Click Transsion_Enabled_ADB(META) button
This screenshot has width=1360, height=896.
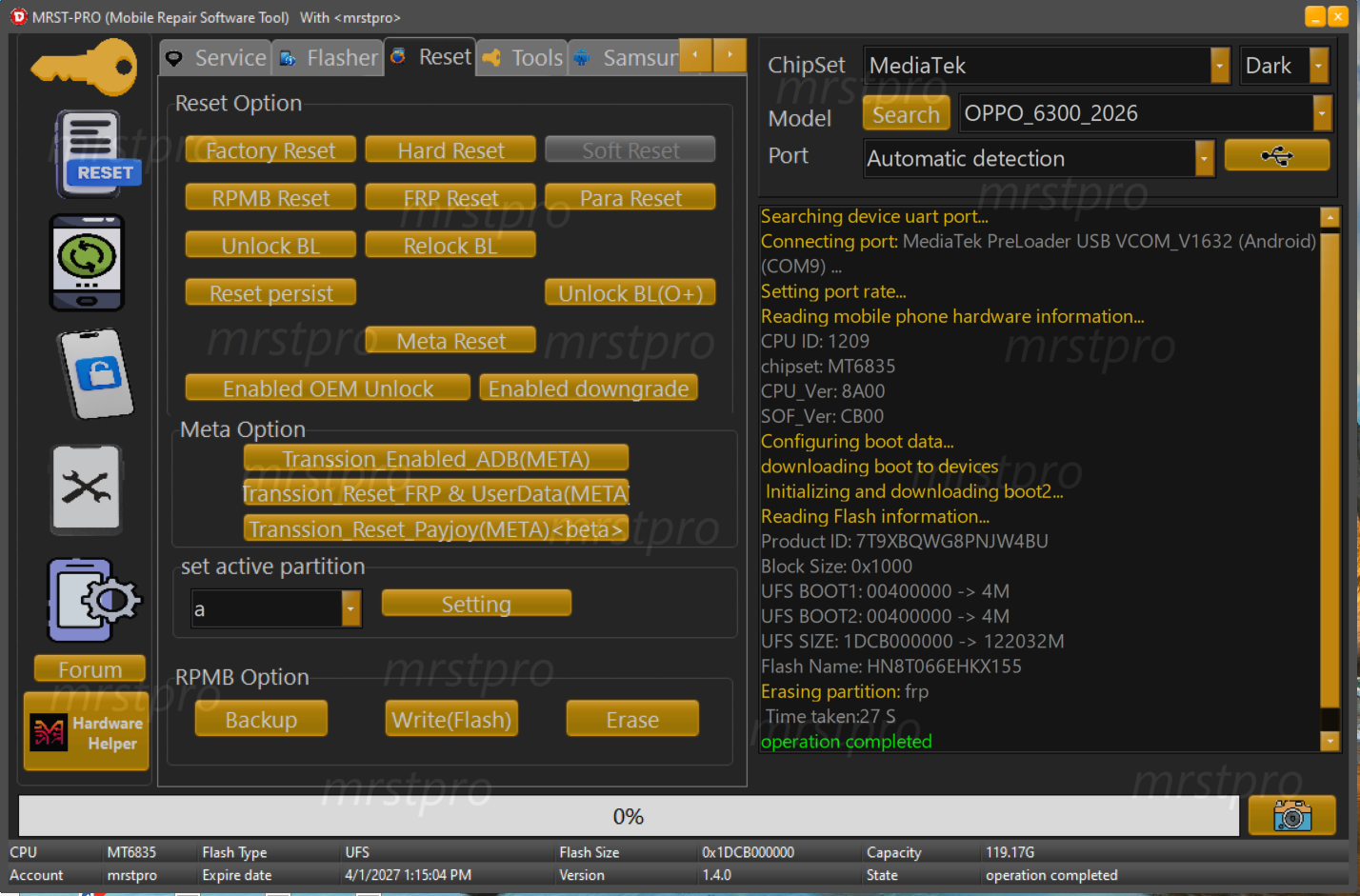click(x=436, y=459)
